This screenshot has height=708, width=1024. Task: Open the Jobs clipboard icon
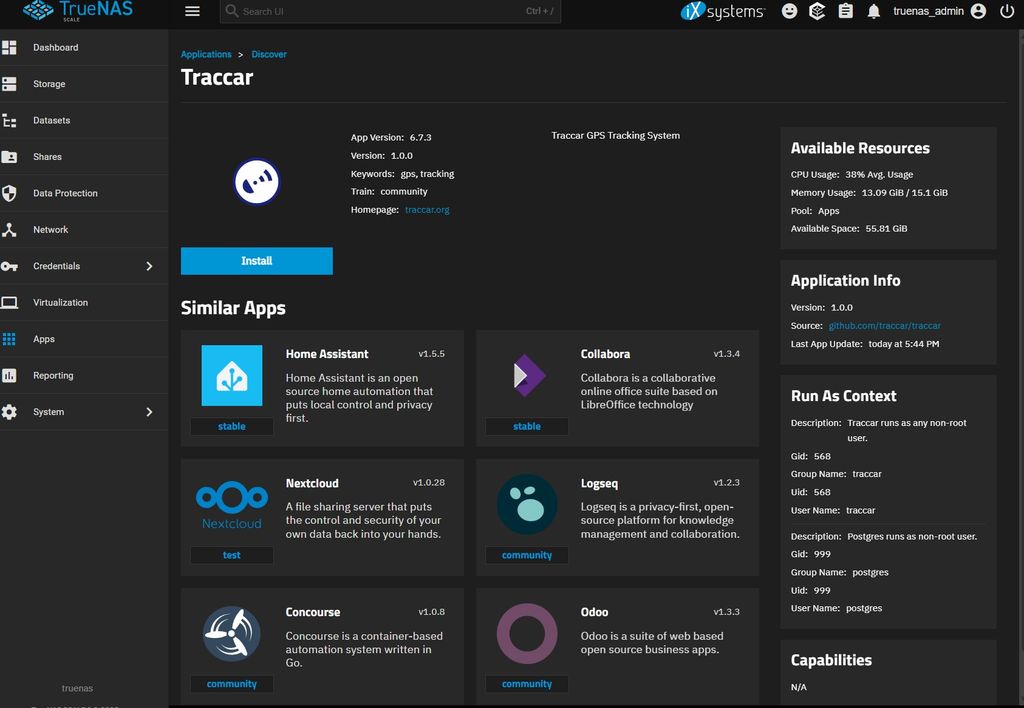(x=846, y=11)
